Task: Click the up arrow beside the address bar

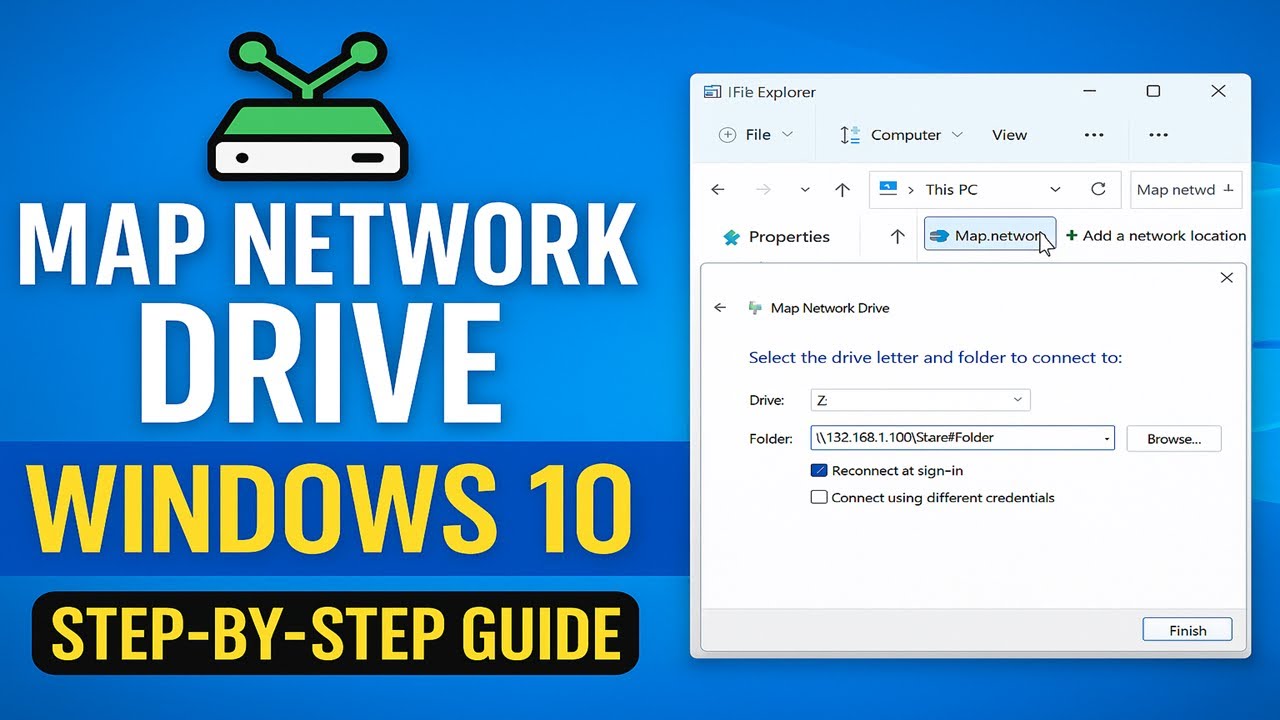Action: pyautogui.click(x=842, y=189)
